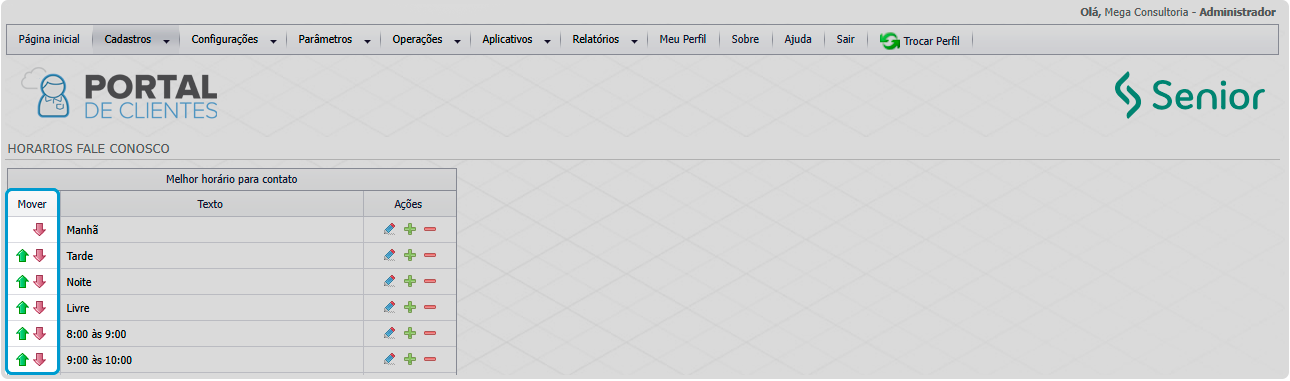
Task: Expand the Configurações menu
Action: click(x=233, y=40)
